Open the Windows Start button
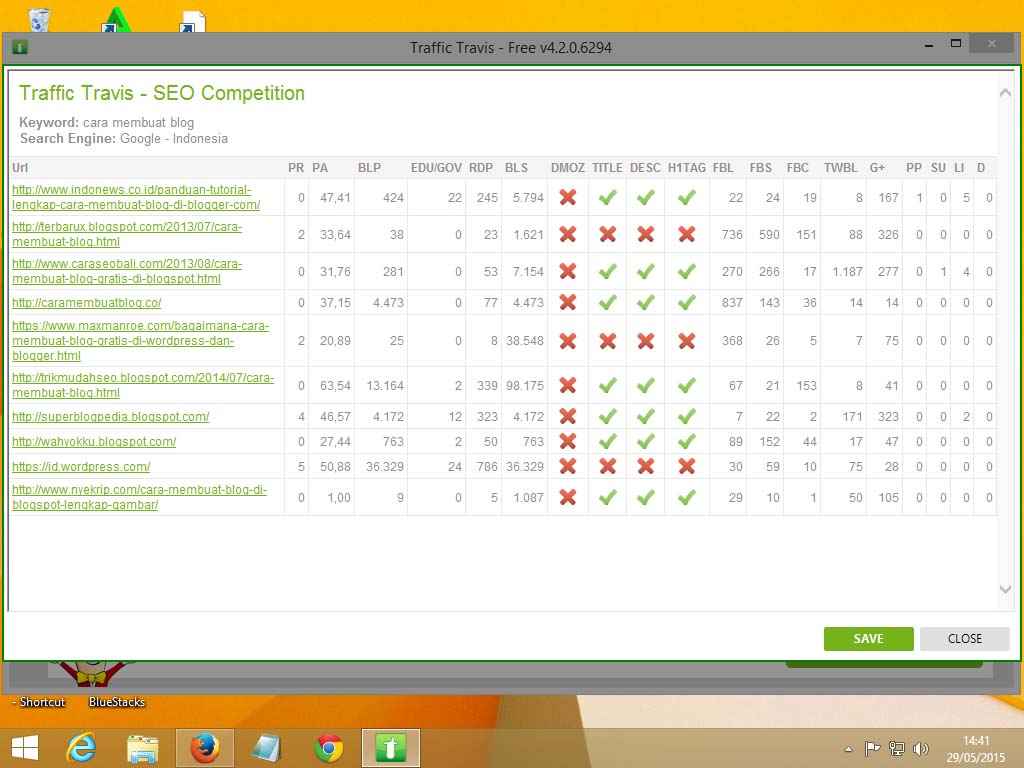 pos(25,748)
